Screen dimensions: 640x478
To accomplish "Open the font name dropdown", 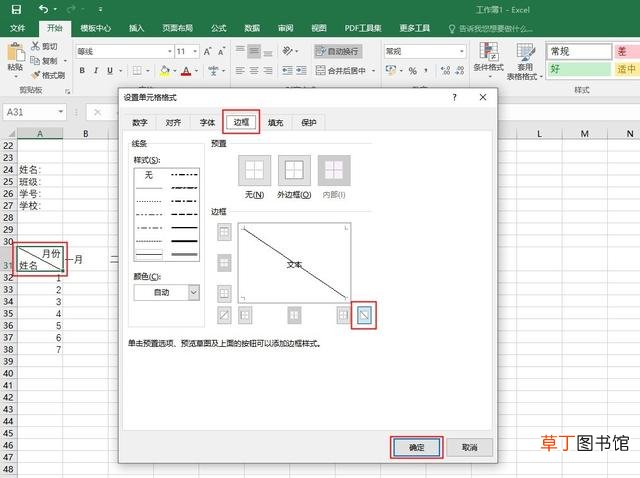I will click(169, 51).
